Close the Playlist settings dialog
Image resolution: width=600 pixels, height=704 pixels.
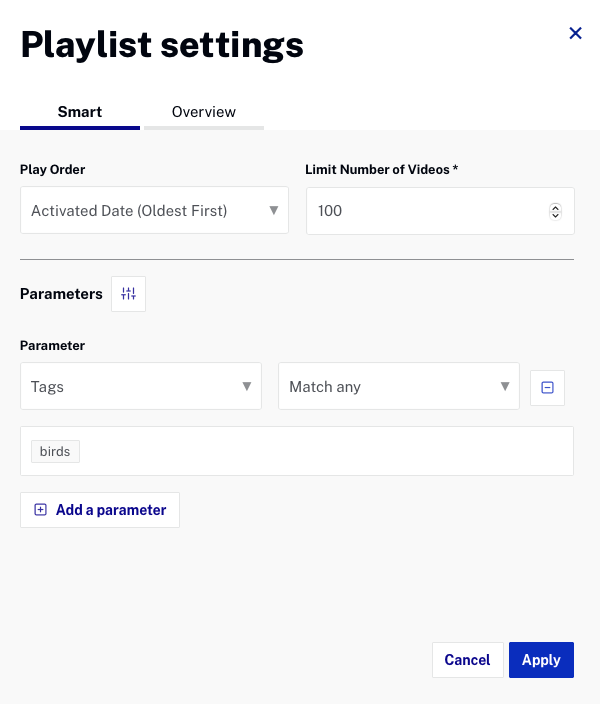coord(575,33)
